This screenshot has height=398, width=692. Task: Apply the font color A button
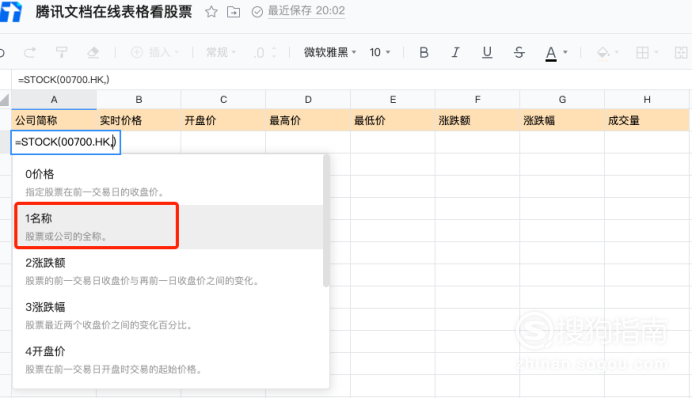click(551, 53)
